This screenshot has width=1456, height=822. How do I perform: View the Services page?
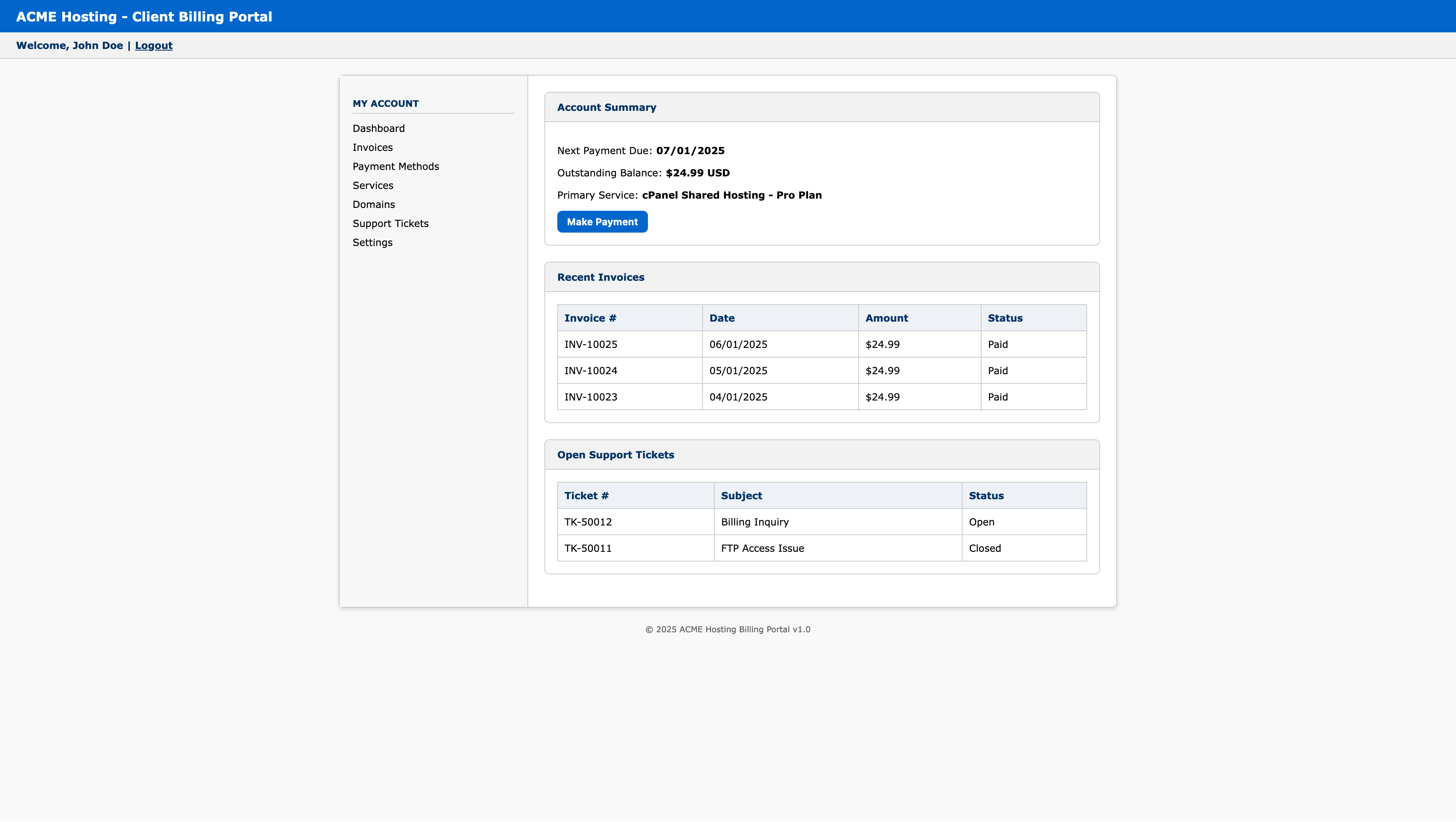[x=372, y=185]
